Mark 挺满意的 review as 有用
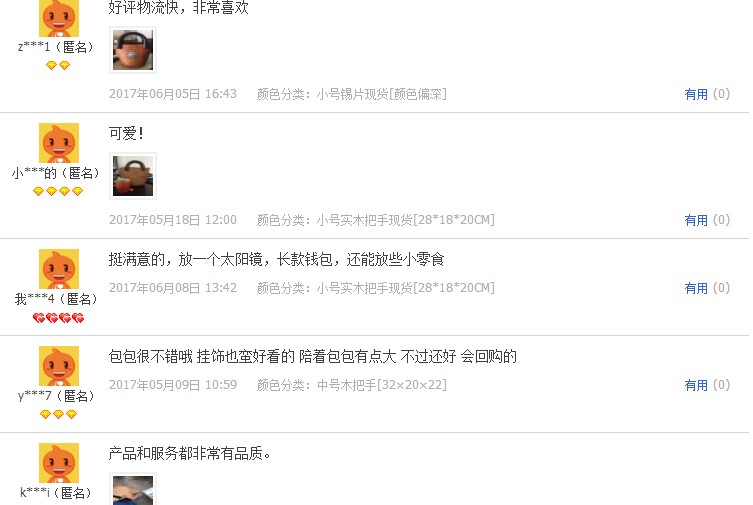753x505 pixels. pyautogui.click(x=707, y=289)
